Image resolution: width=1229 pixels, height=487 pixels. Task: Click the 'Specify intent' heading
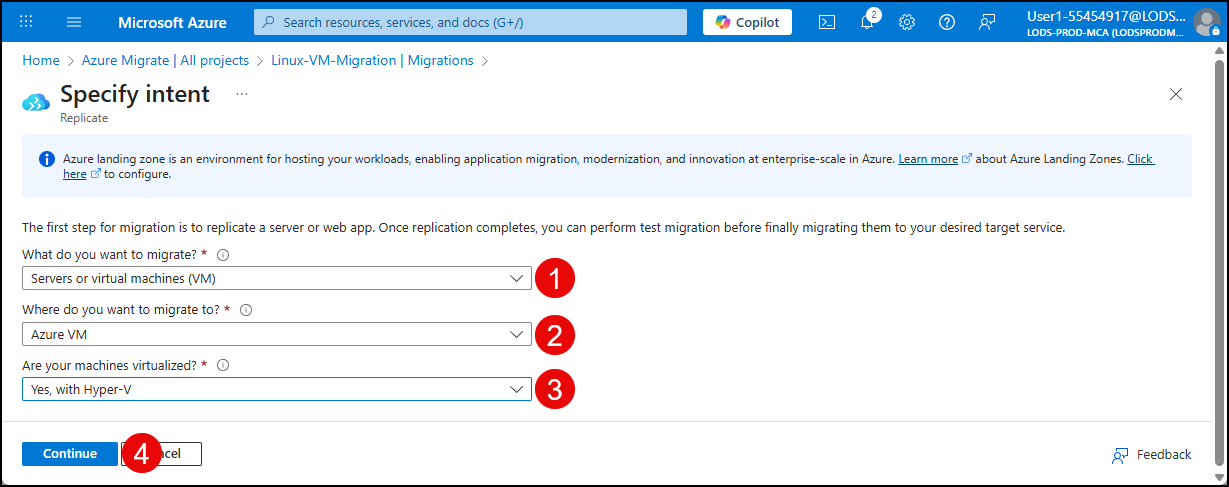135,94
